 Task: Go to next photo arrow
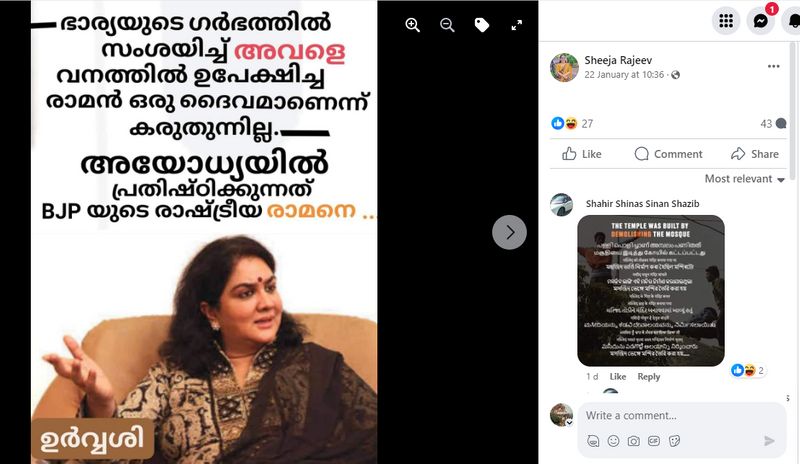(x=509, y=232)
